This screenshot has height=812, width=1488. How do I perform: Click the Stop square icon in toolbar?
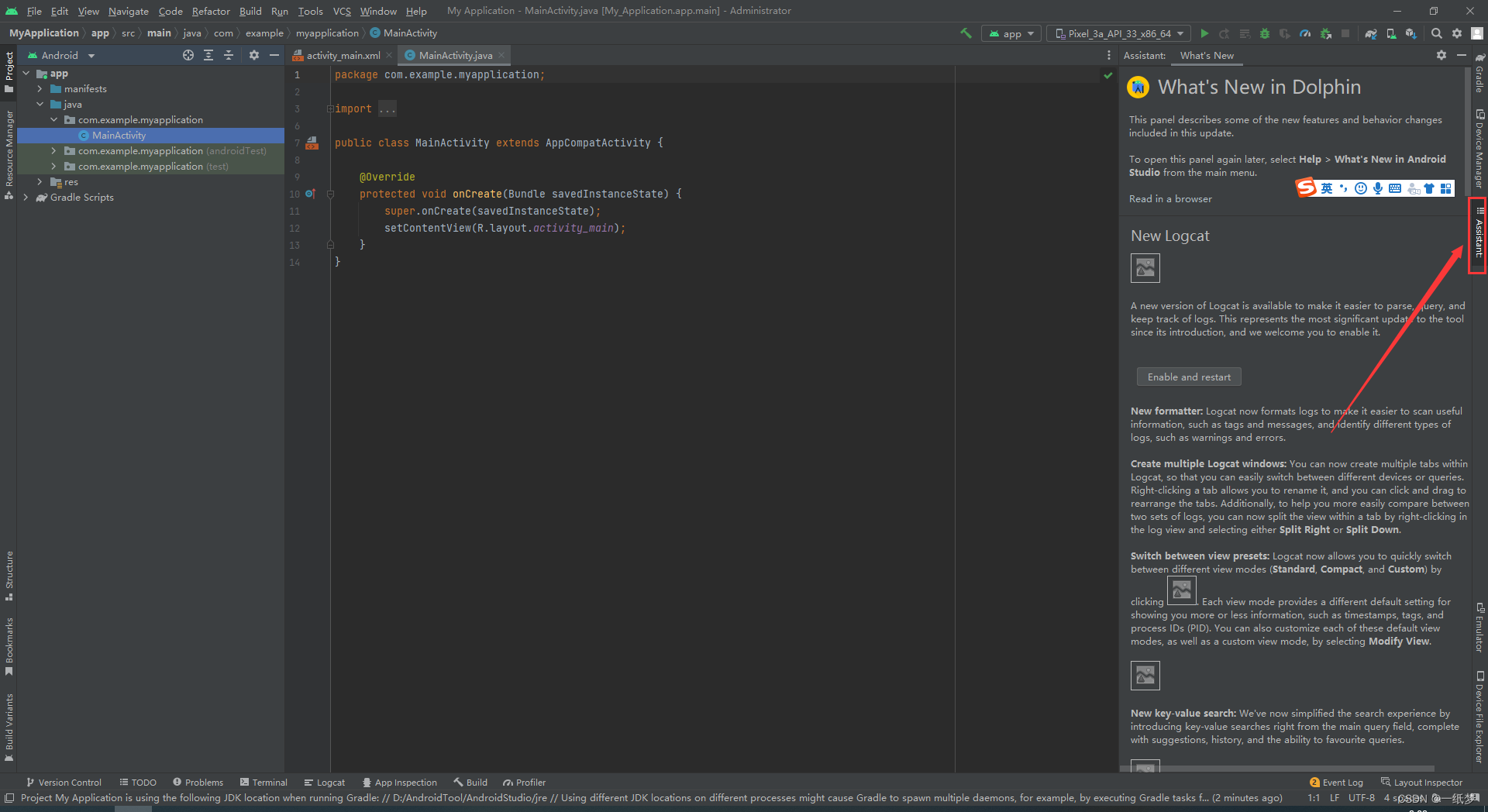(1345, 33)
